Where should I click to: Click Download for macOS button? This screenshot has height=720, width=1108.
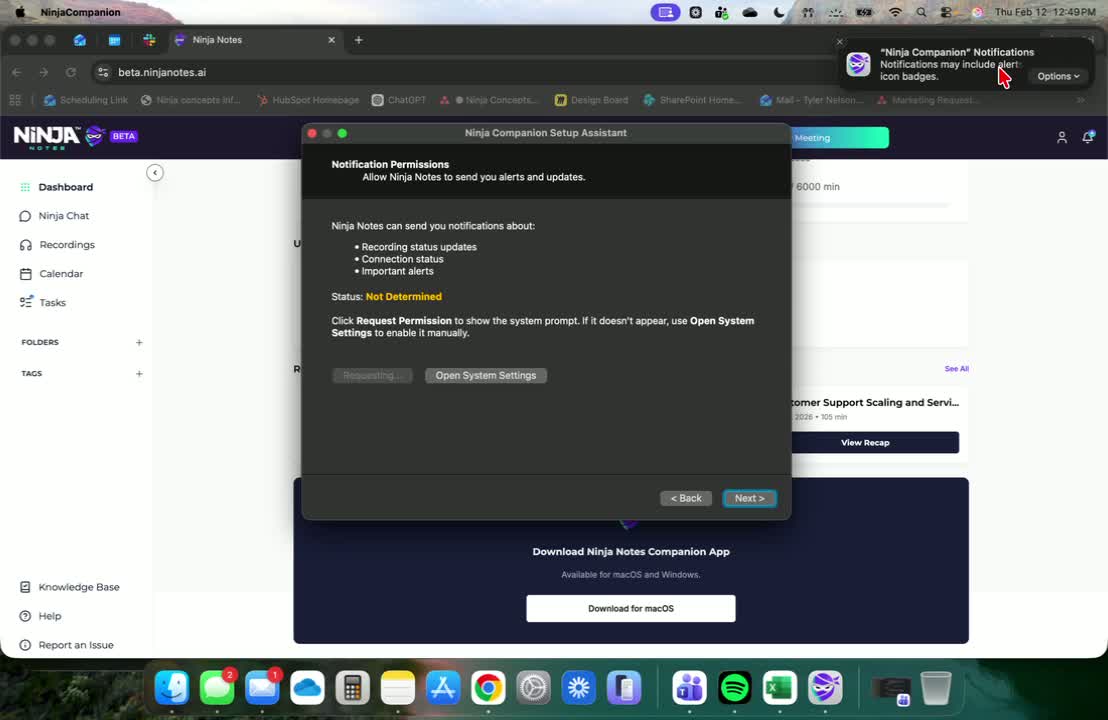coord(630,608)
